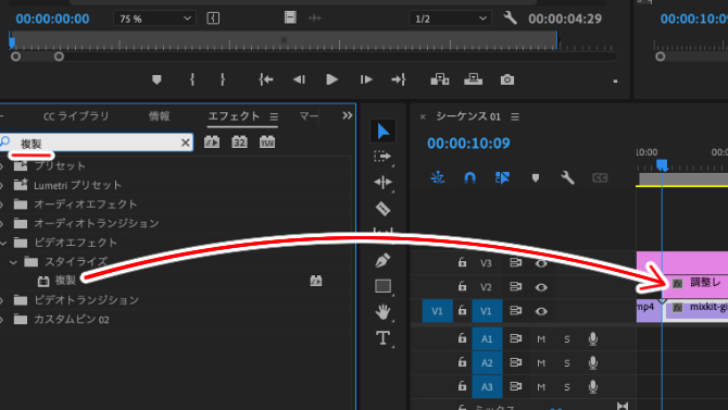Click the Rectangle tool
The height and width of the screenshot is (410, 728).
[x=383, y=286]
